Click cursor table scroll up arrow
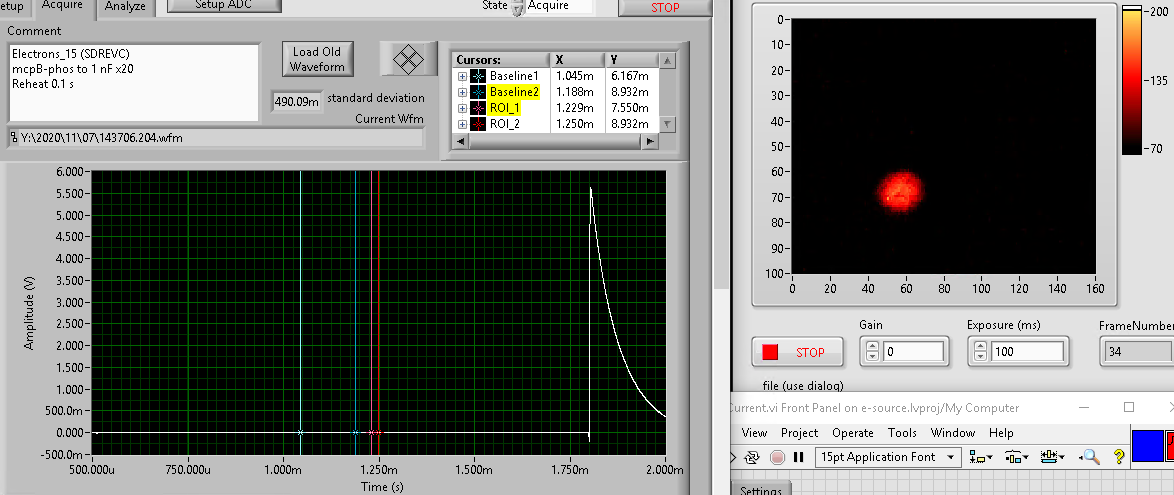 667,60
